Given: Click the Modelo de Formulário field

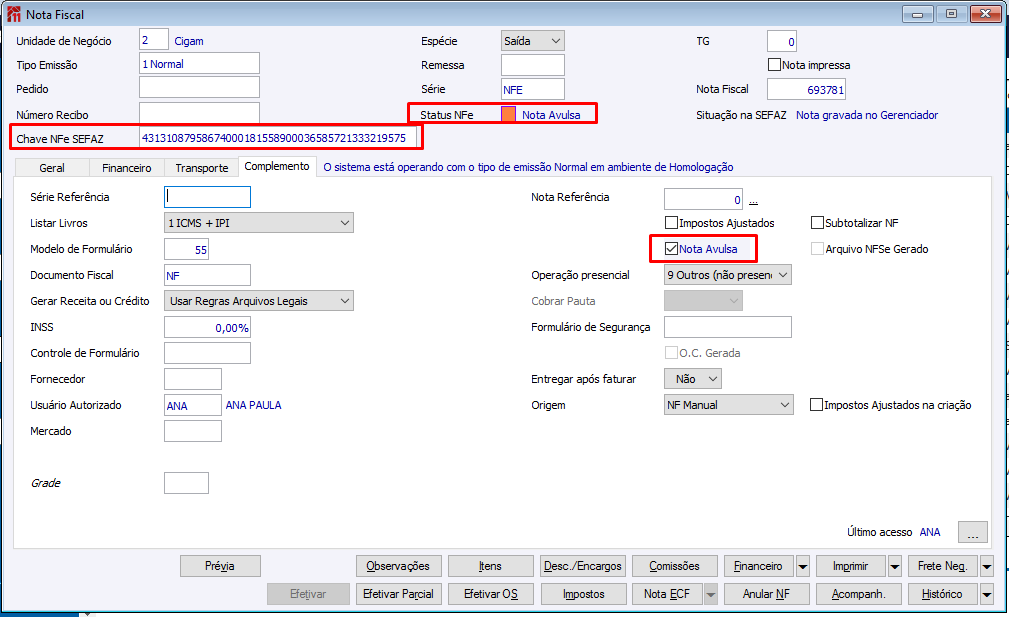Looking at the screenshot, I should [186, 249].
